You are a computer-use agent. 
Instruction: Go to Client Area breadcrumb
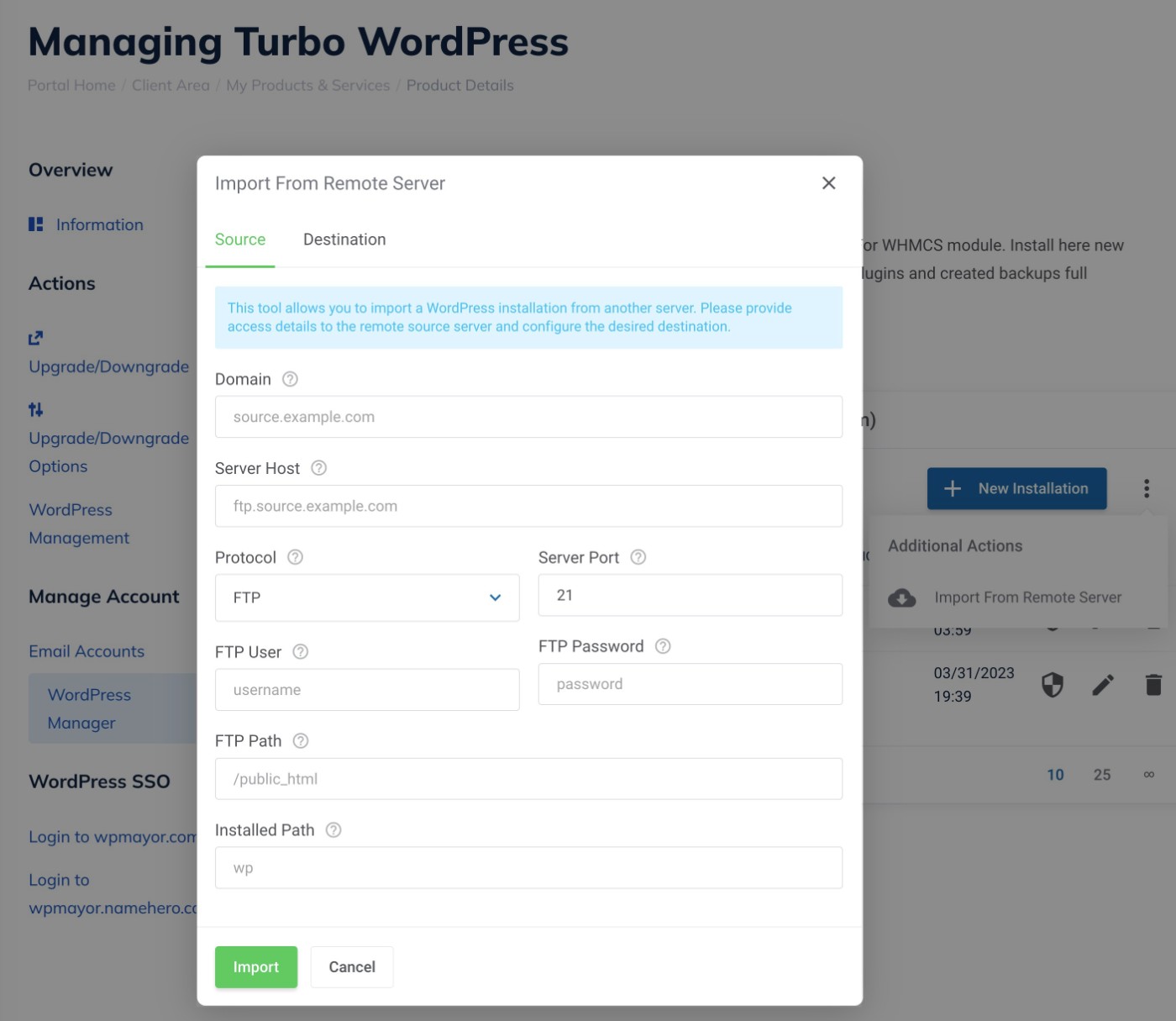[x=171, y=85]
